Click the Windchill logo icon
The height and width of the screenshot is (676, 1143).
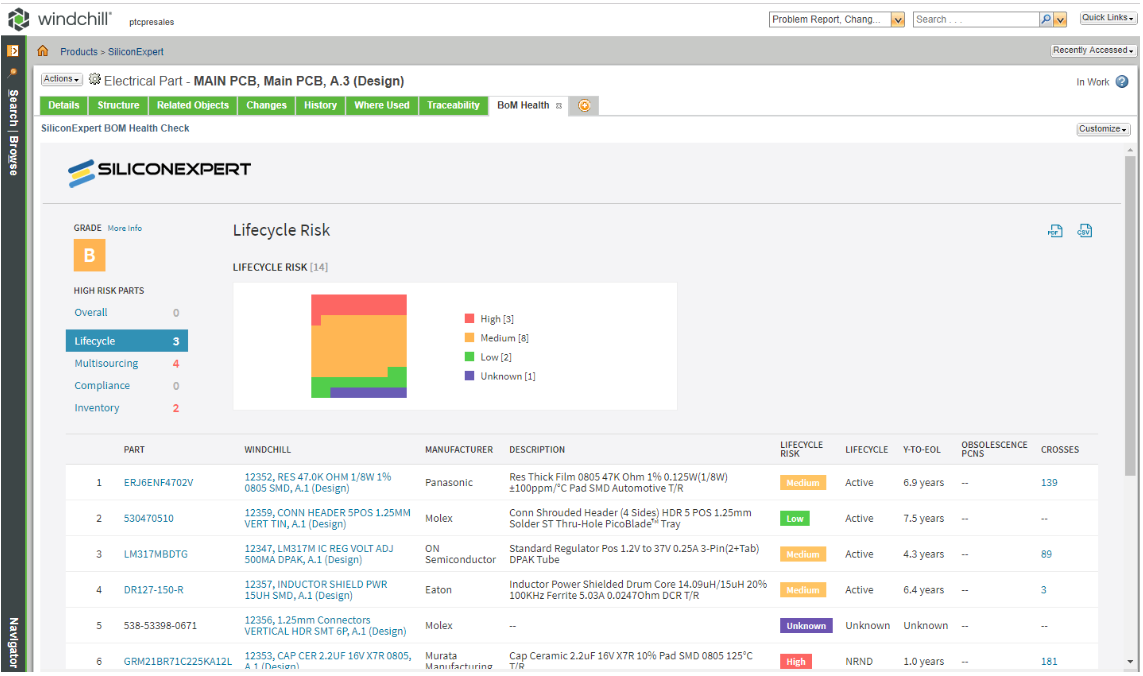pyautogui.click(x=18, y=19)
